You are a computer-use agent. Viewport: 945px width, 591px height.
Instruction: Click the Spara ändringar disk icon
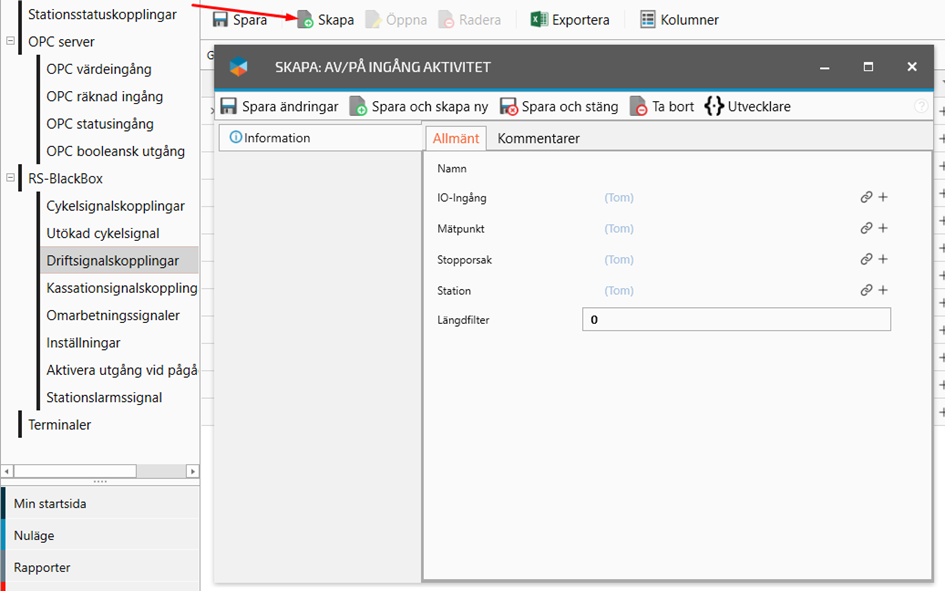click(229, 106)
